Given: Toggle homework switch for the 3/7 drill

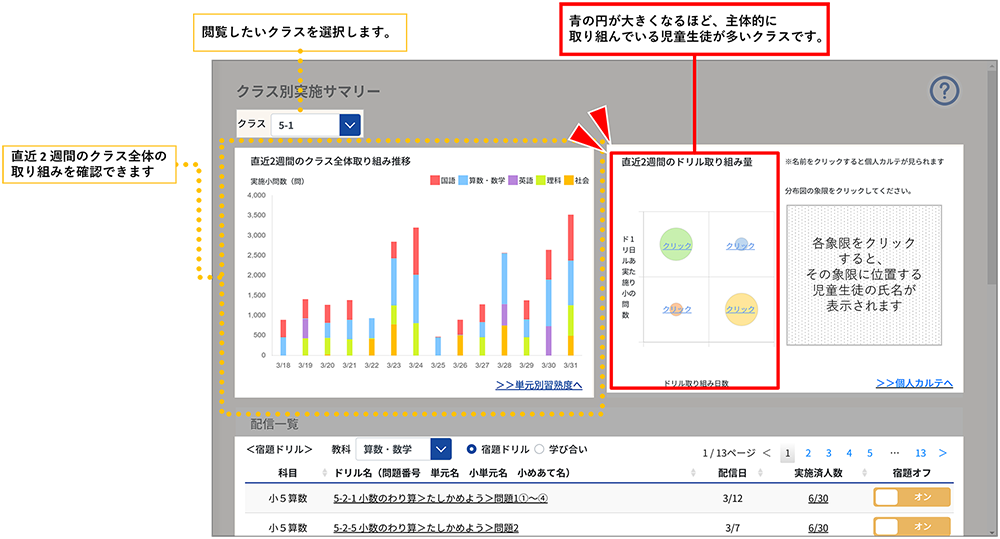Looking at the screenshot, I should pyautogui.click(x=911, y=526).
